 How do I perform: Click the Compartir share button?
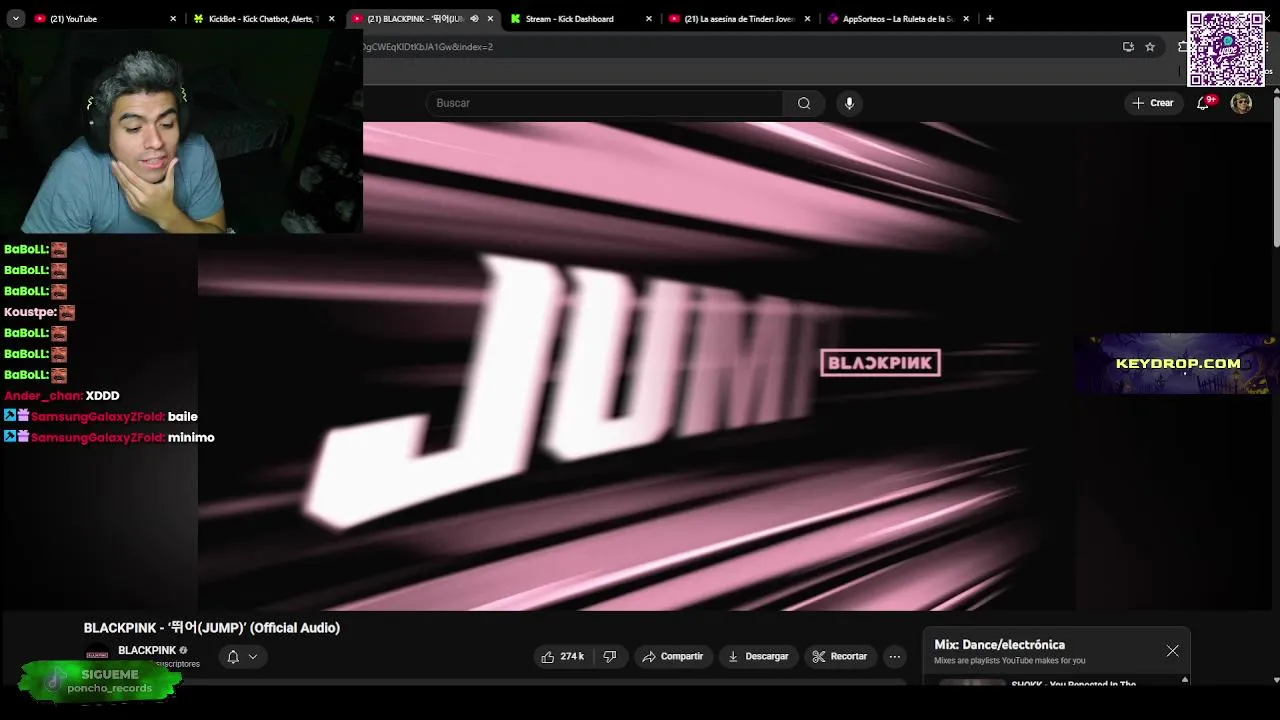673,656
